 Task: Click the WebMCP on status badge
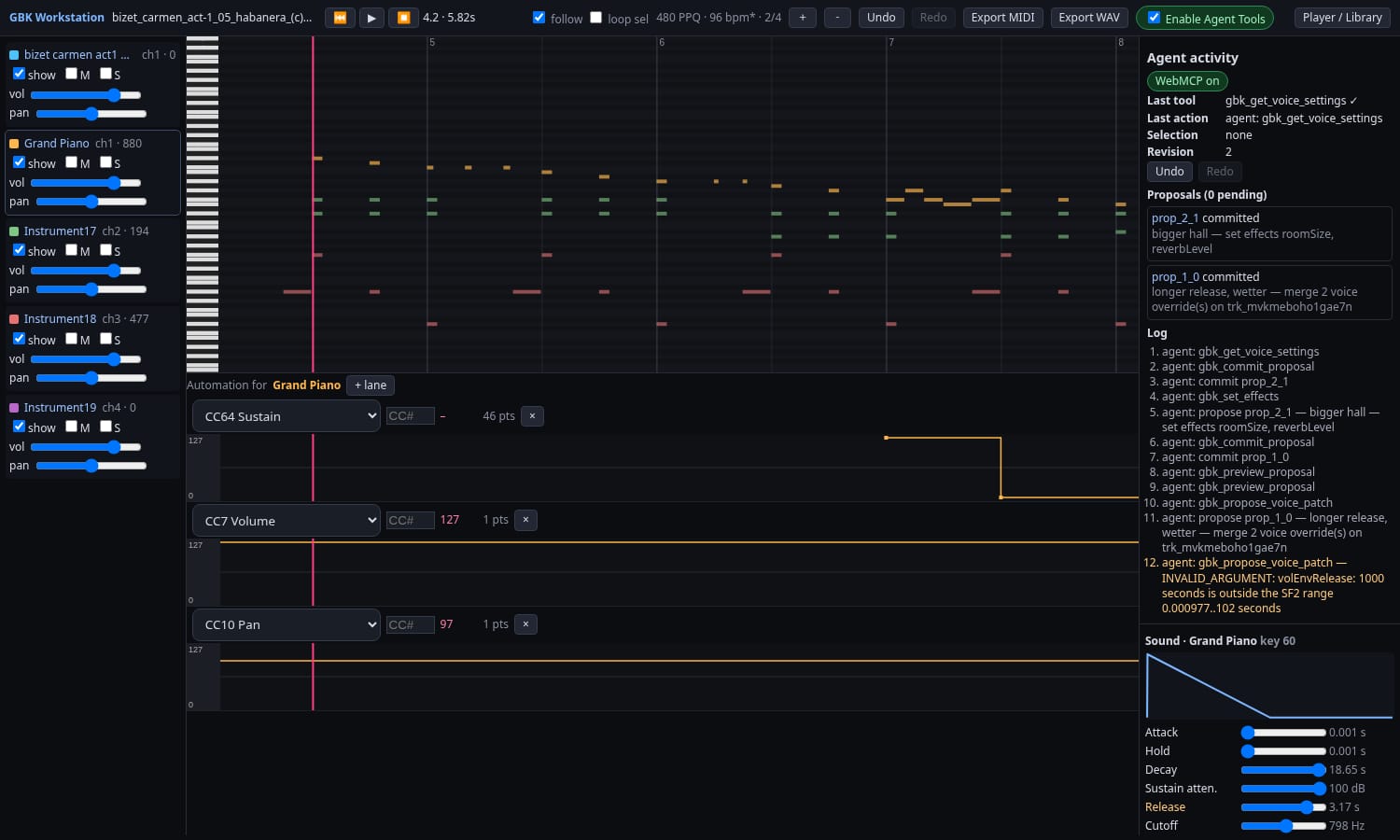click(1187, 81)
